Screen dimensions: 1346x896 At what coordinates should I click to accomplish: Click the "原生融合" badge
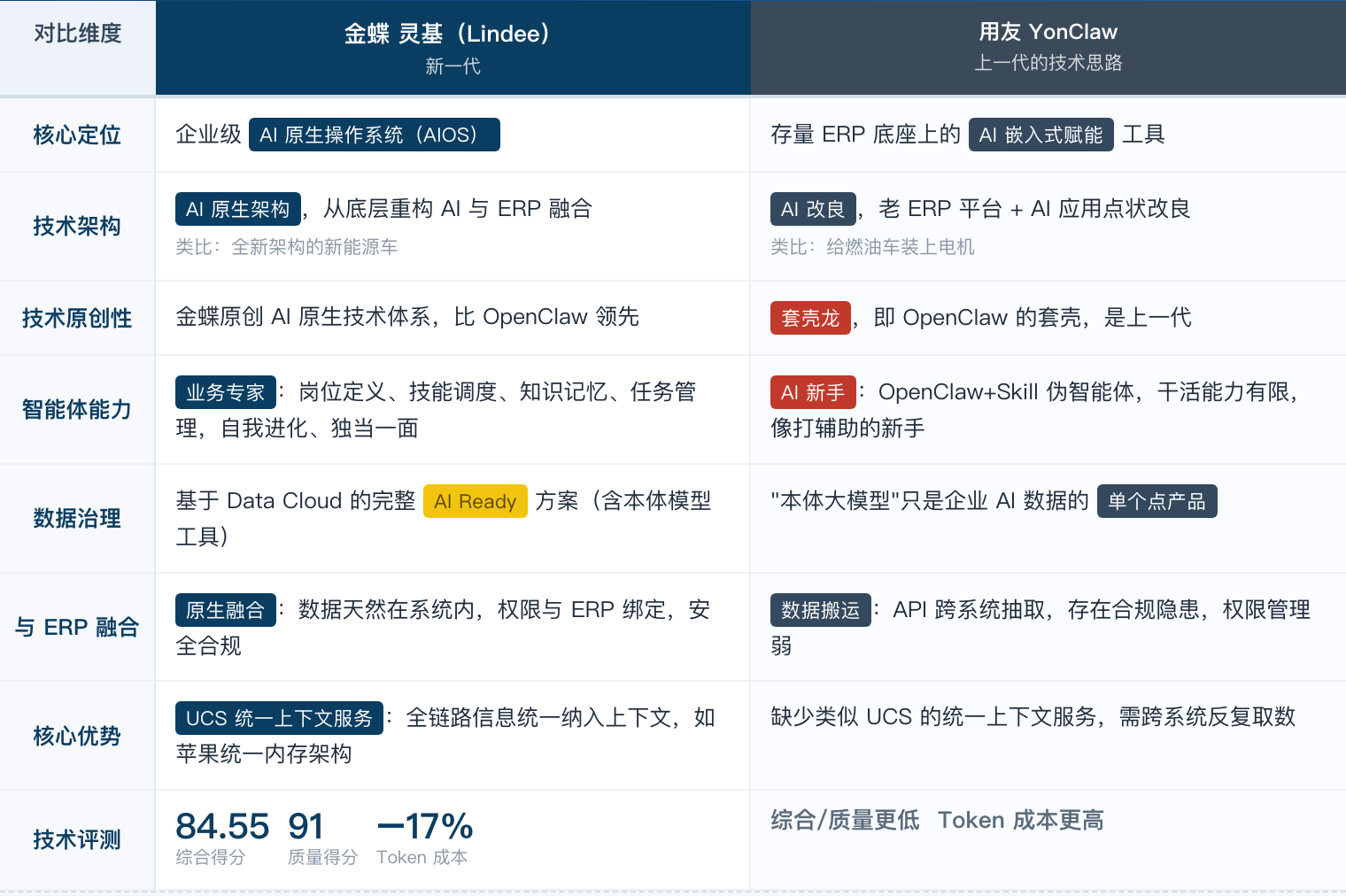coord(226,610)
